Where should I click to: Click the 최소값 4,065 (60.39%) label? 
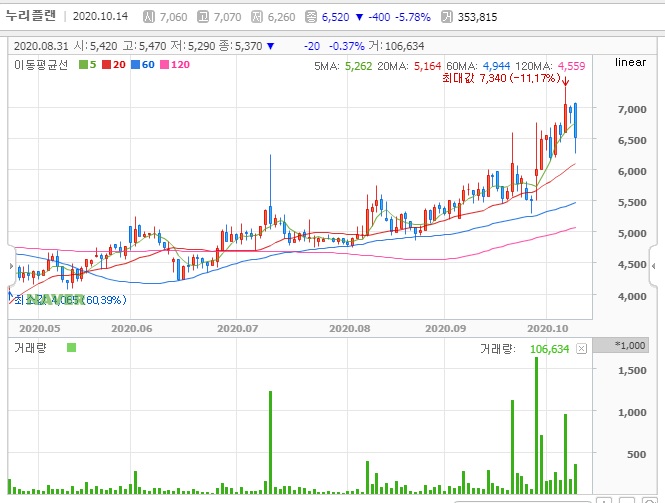(x=70, y=300)
